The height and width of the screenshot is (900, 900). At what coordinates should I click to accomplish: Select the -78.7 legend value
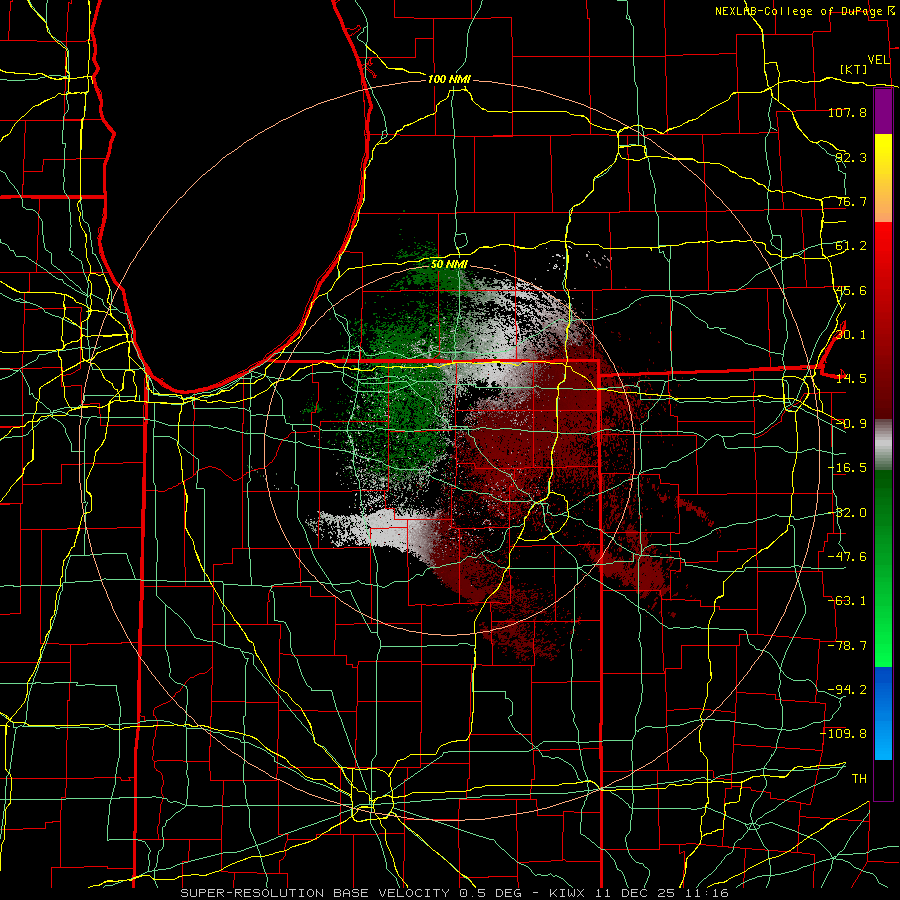[847, 646]
